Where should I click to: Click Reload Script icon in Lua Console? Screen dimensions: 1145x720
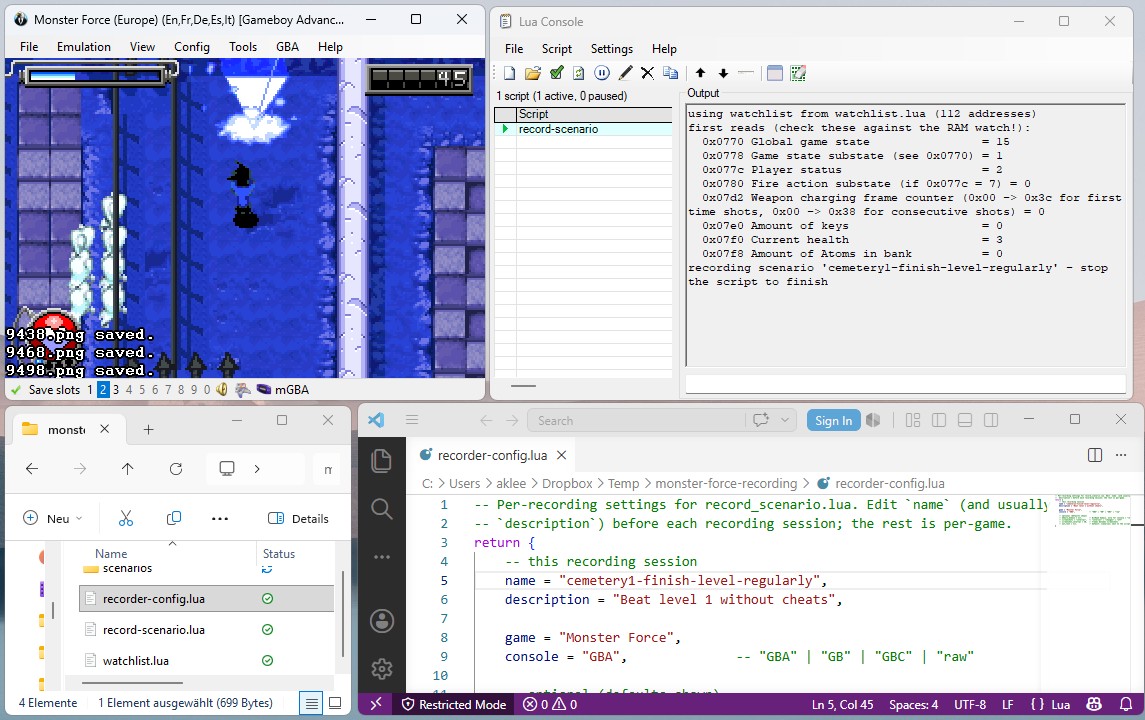[578, 73]
